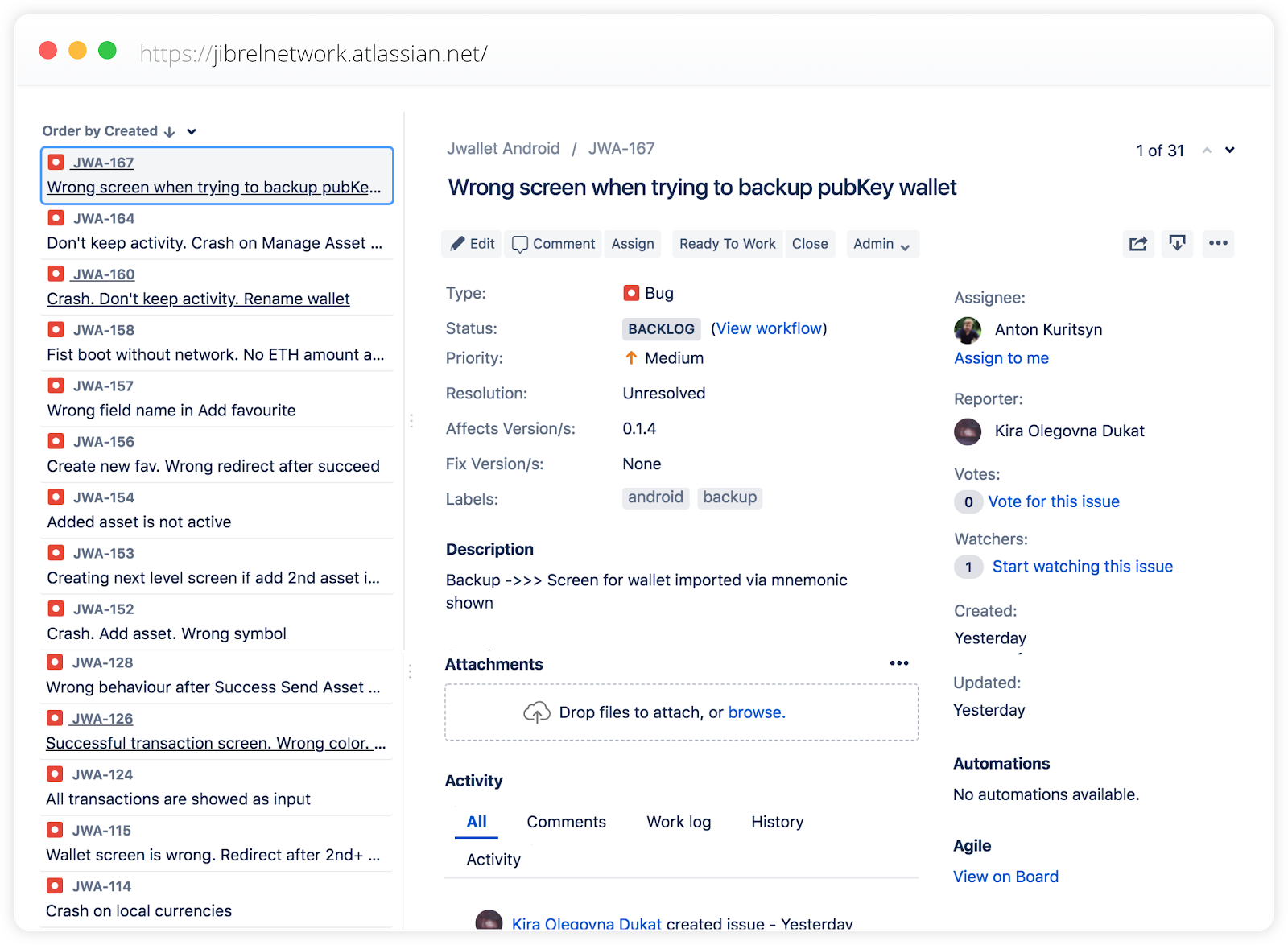Viewport: 1288px width, 945px height.
Task: Click the Comment button
Action: (554, 244)
